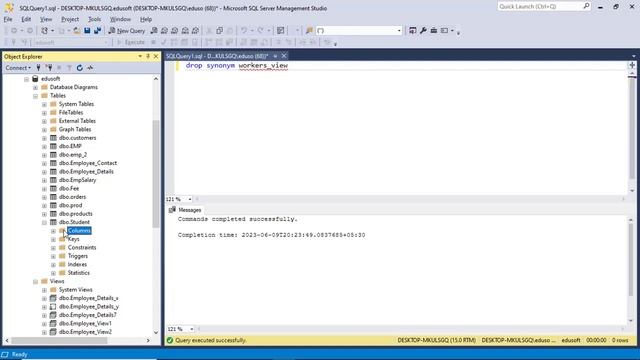The height and width of the screenshot is (360, 640).
Task: Click the Connect Object Explorer plug icon
Action: pyautogui.click(x=38, y=68)
